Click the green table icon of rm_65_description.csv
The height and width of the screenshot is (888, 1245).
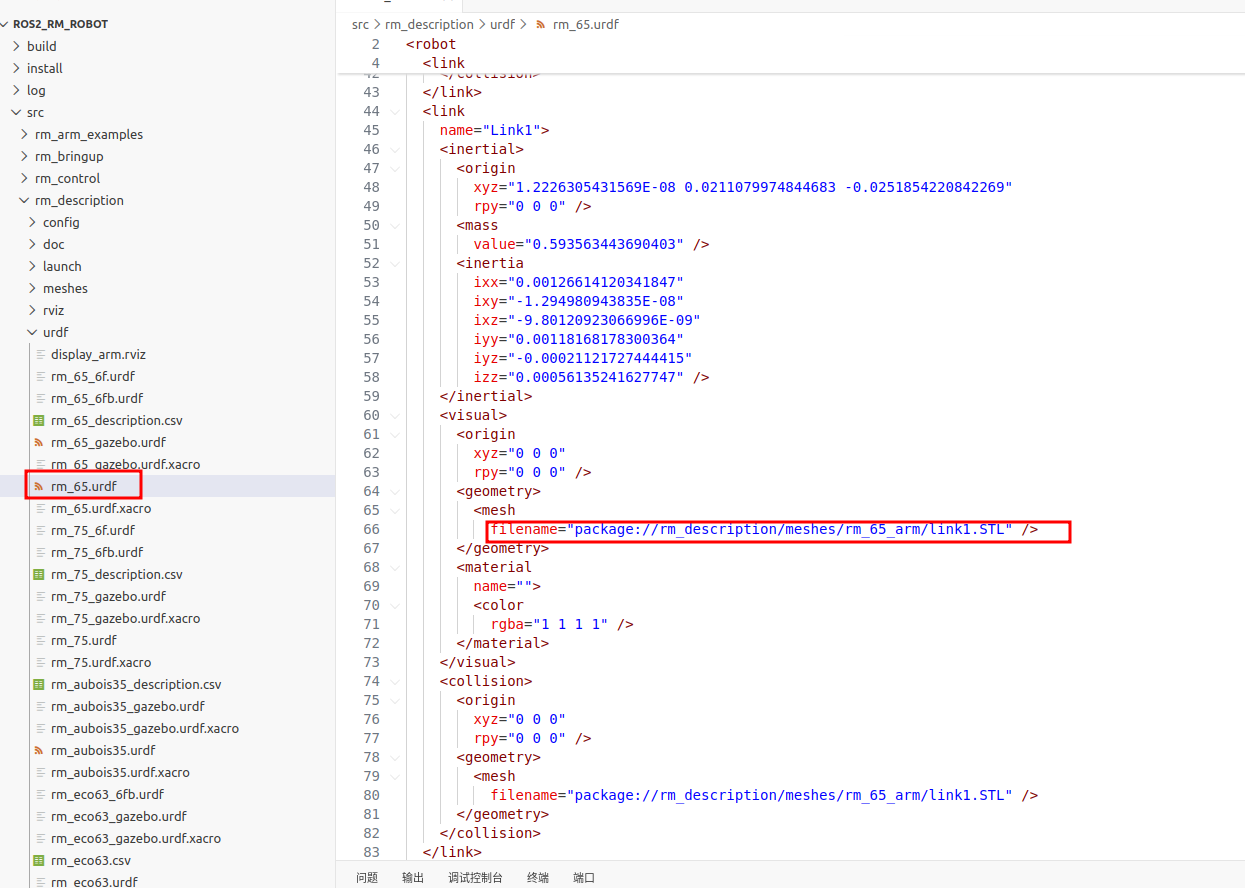point(39,420)
